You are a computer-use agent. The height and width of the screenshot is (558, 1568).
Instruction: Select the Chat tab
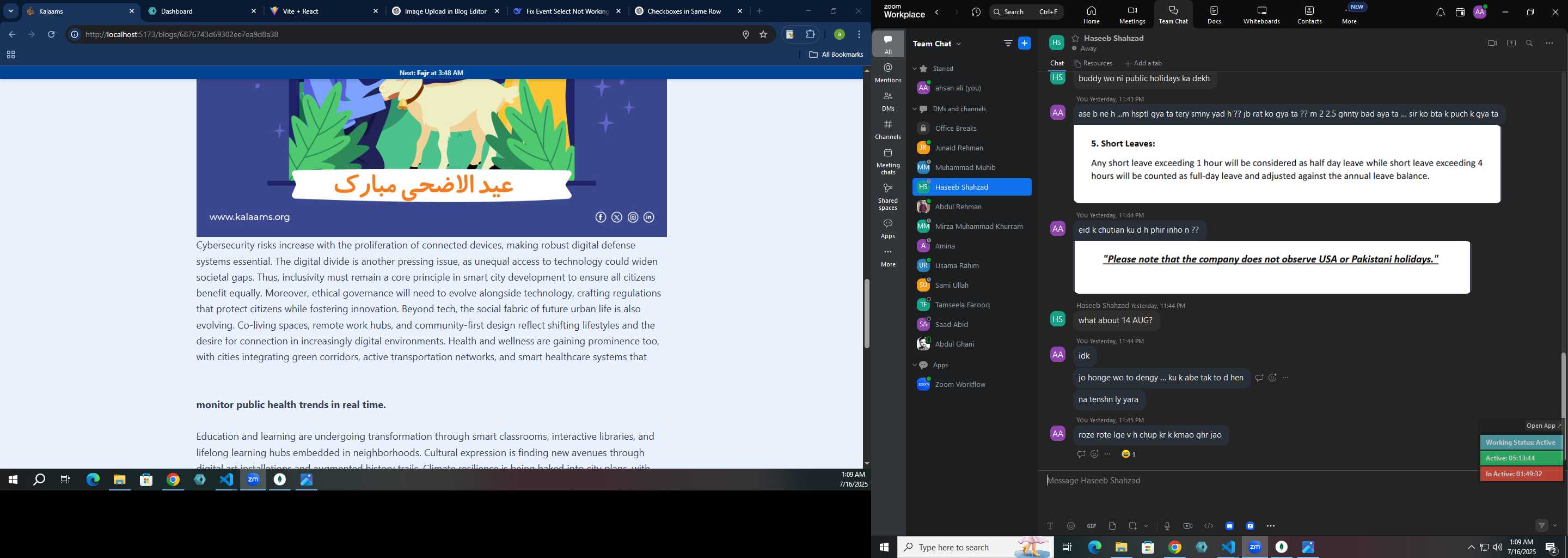1057,63
